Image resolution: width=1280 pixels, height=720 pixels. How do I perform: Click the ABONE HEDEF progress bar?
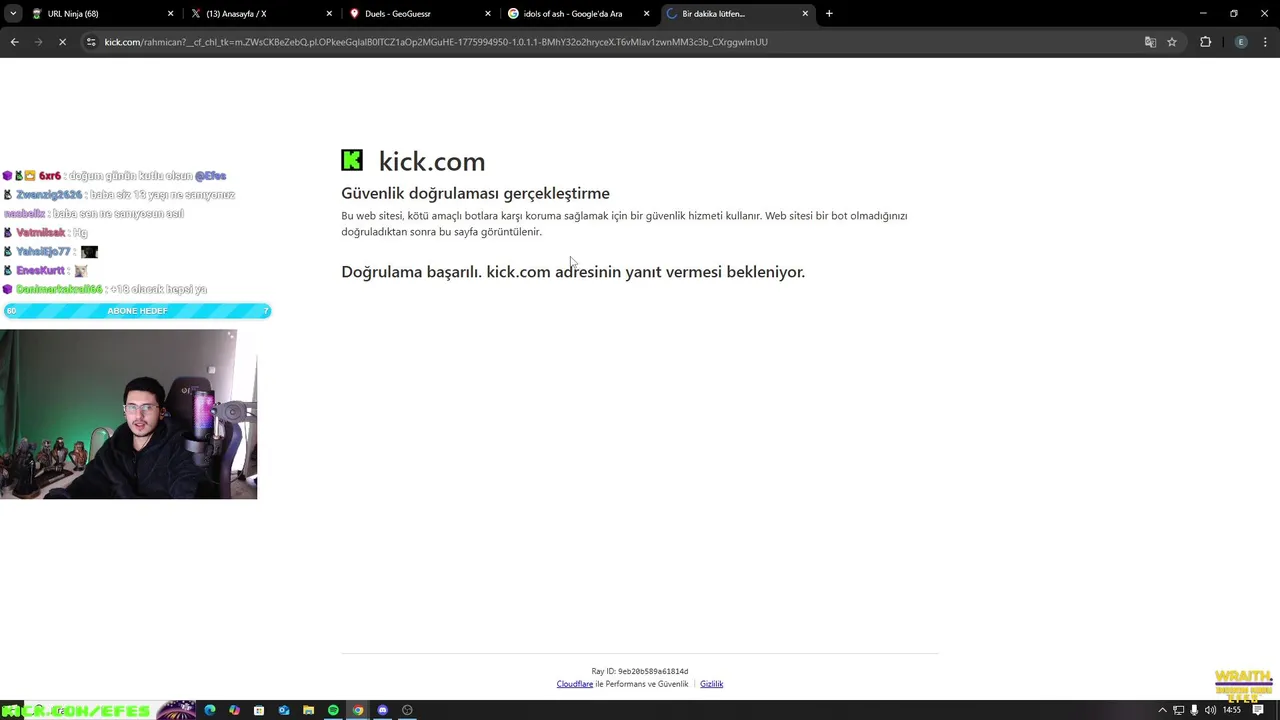coord(137,311)
